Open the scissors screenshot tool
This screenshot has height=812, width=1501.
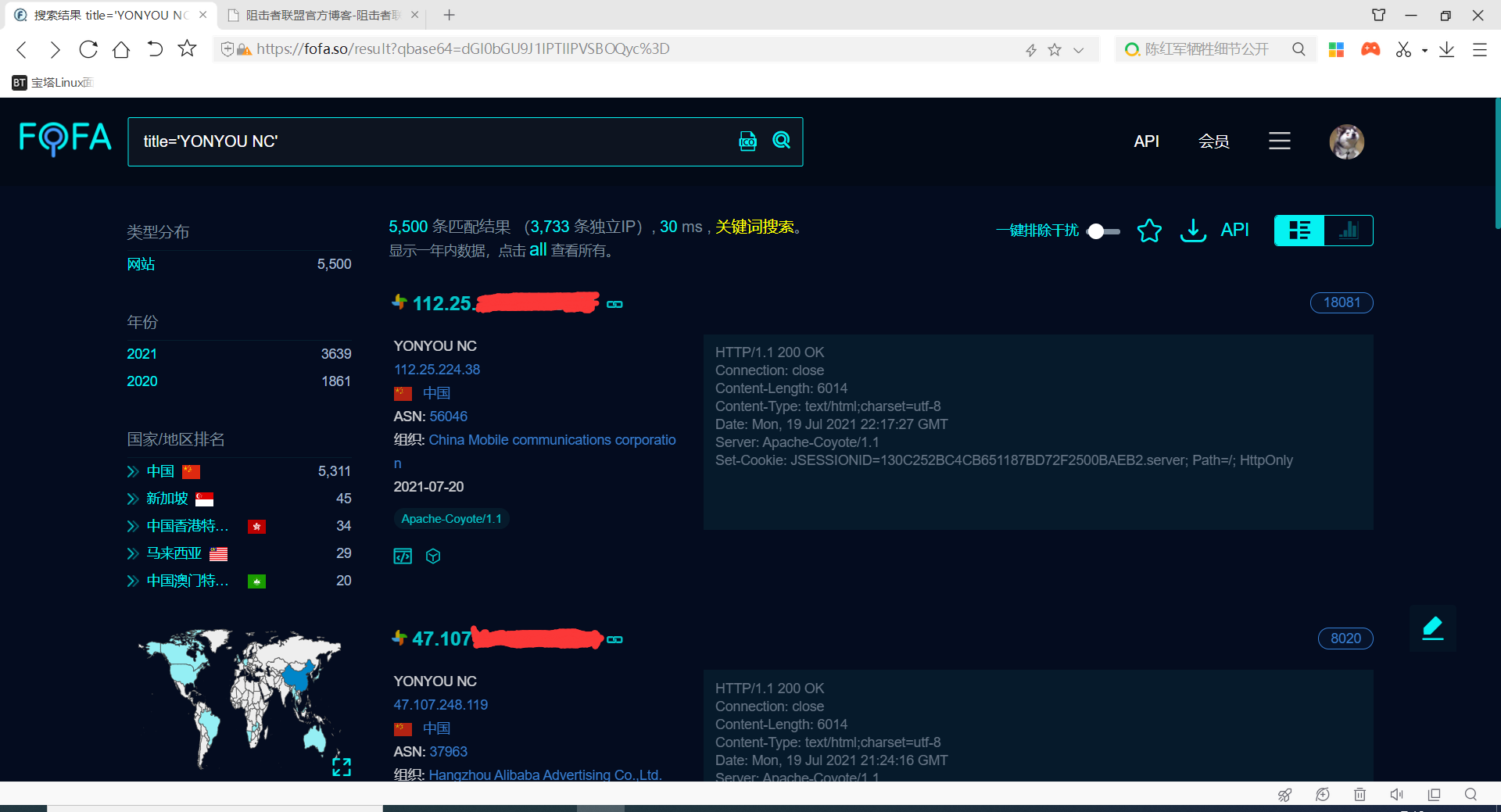[1404, 49]
